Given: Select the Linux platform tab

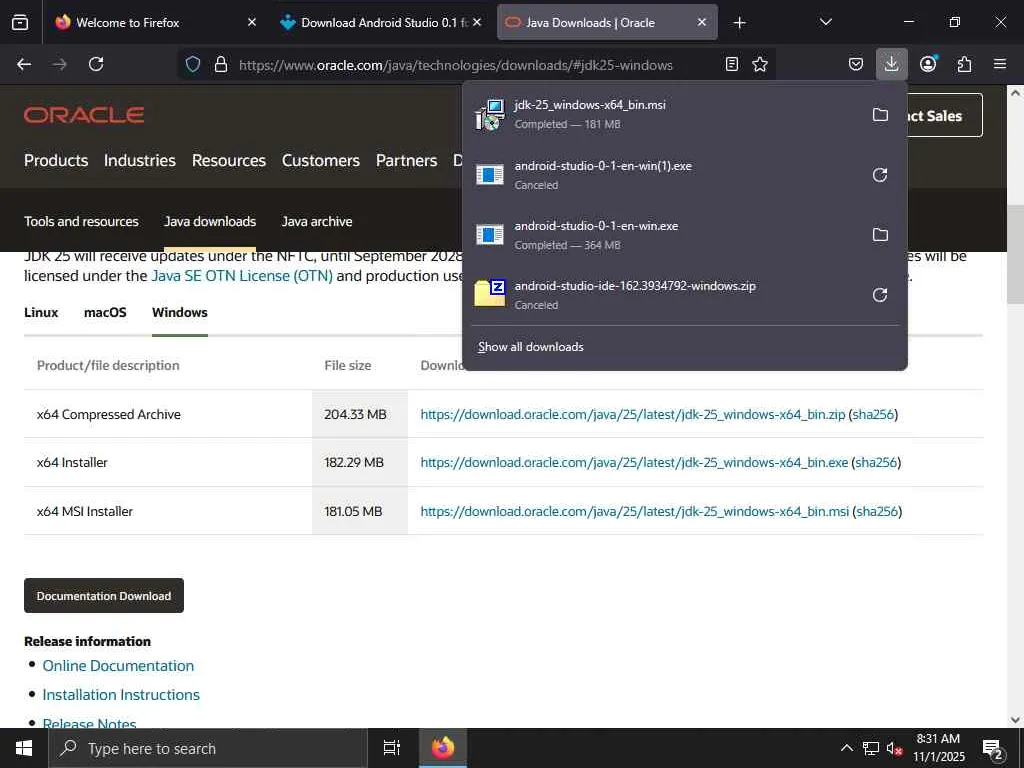Looking at the screenshot, I should click(x=41, y=312).
